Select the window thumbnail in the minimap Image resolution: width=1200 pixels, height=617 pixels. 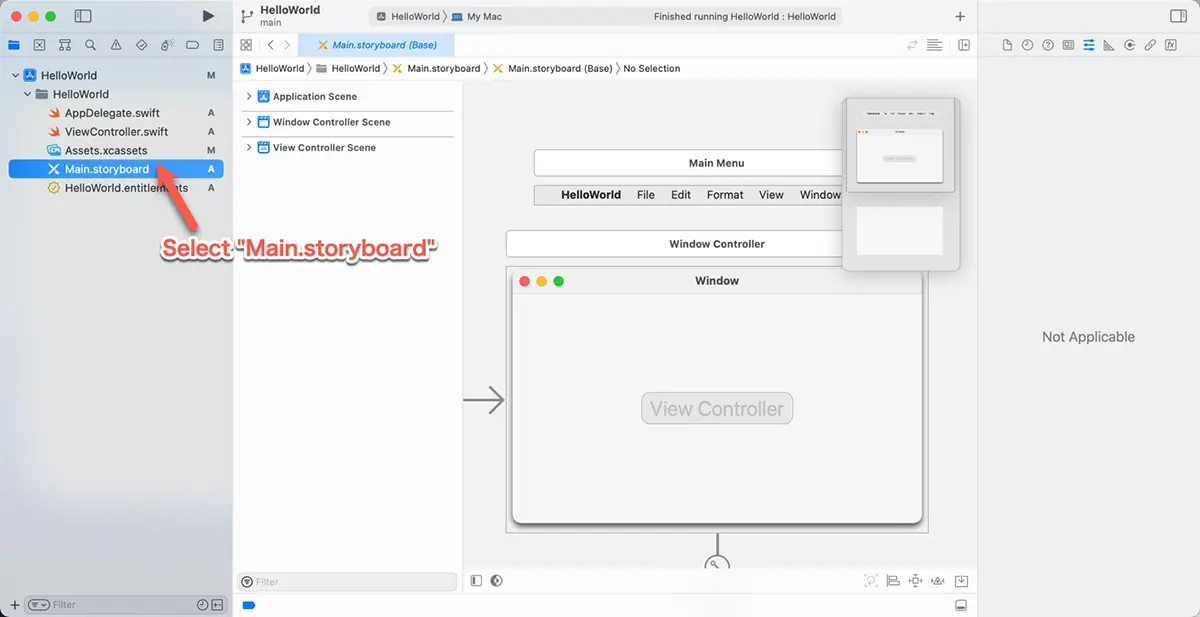pos(900,156)
